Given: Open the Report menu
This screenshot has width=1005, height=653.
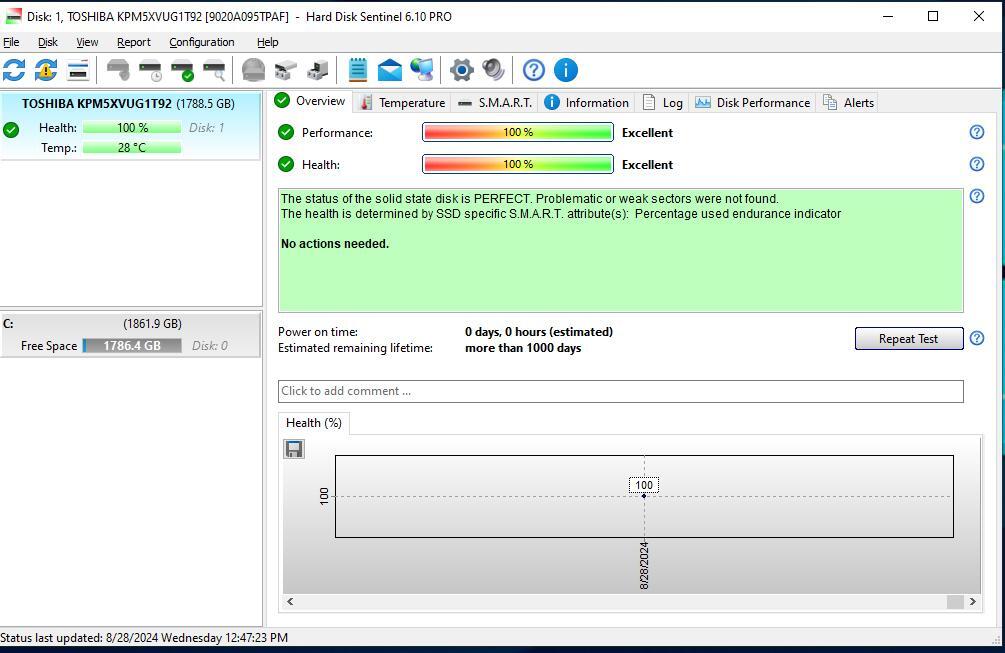Looking at the screenshot, I should click(x=133, y=42).
